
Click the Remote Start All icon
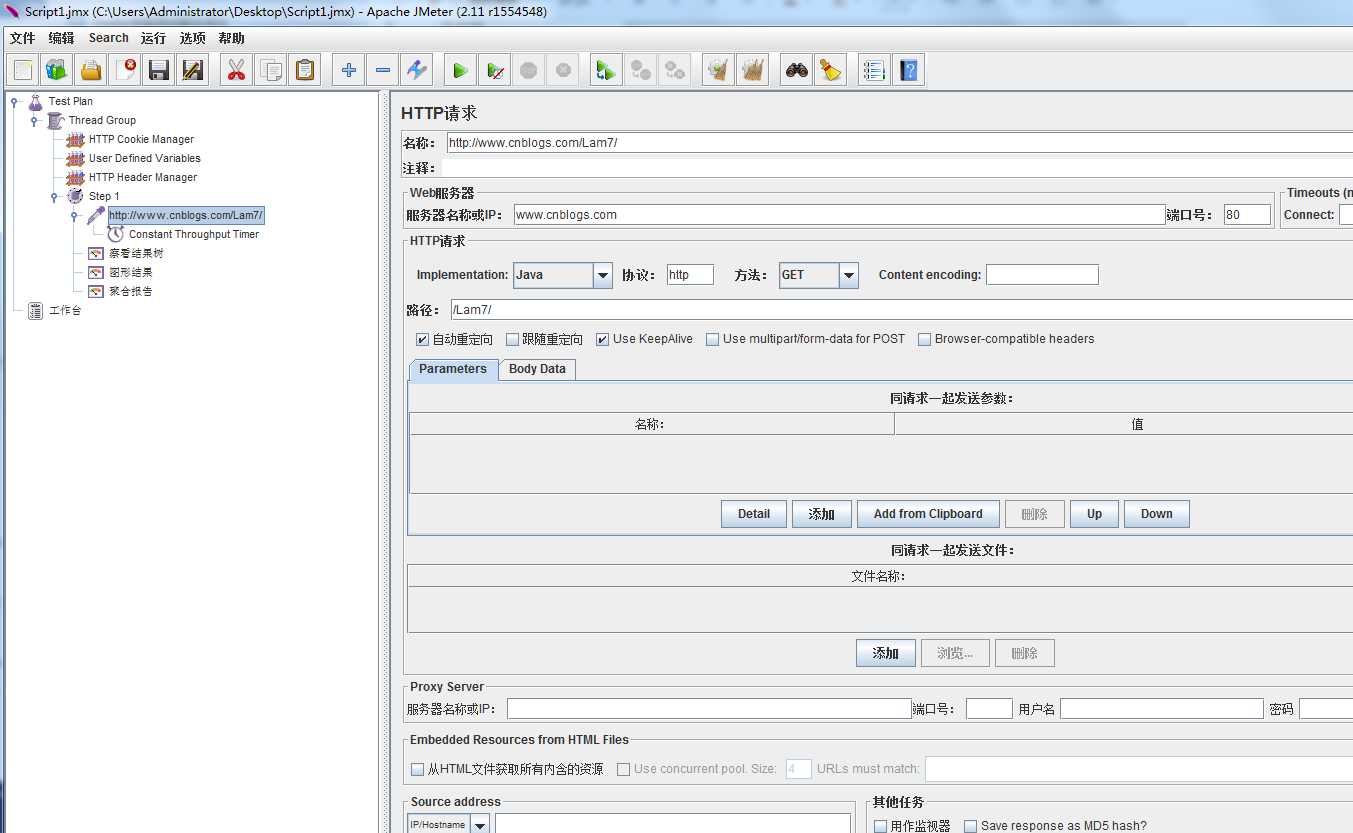pos(605,70)
